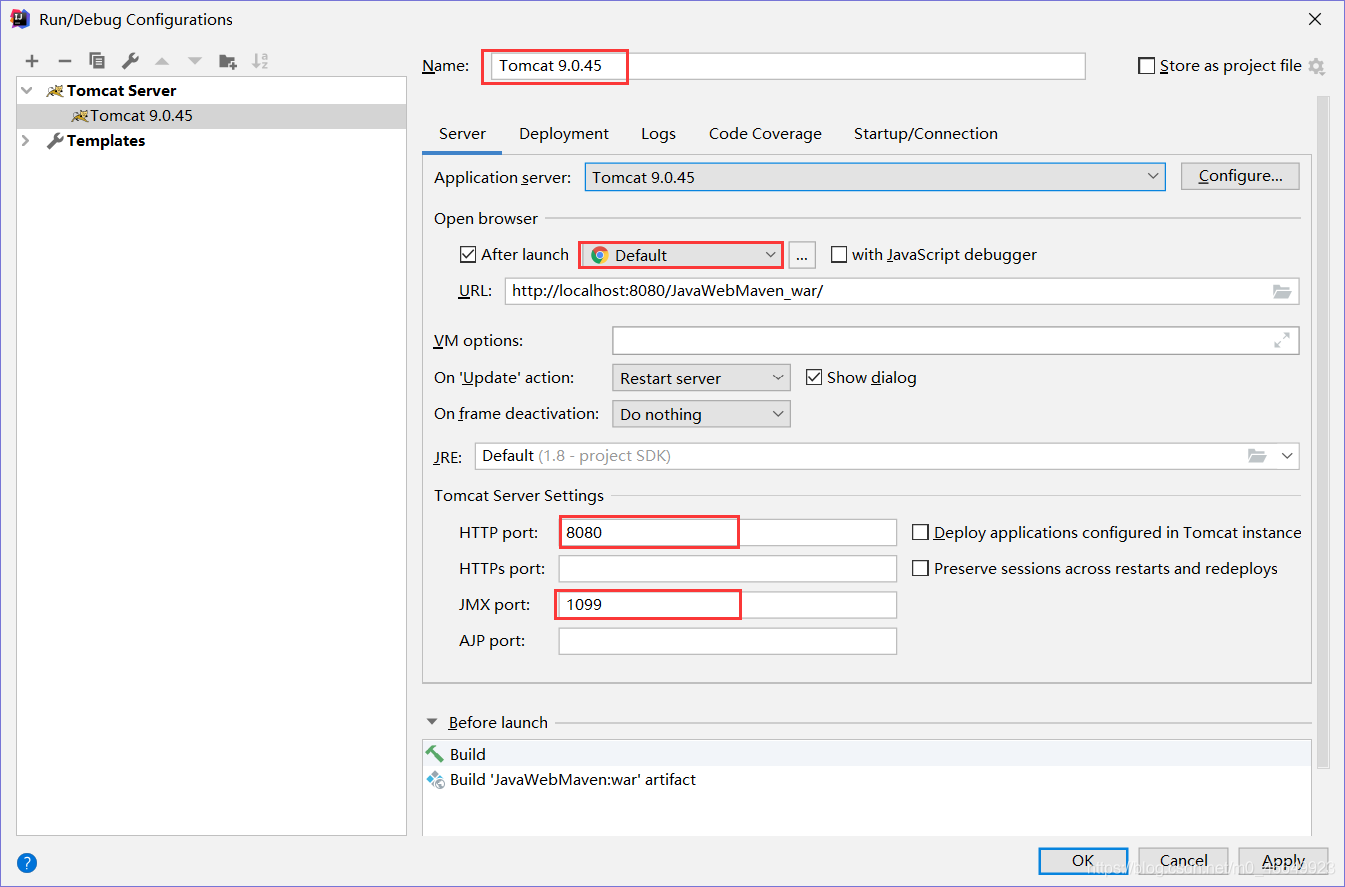The image size is (1345, 887).
Task: Click the Add New Configuration plus icon
Action: (32, 62)
